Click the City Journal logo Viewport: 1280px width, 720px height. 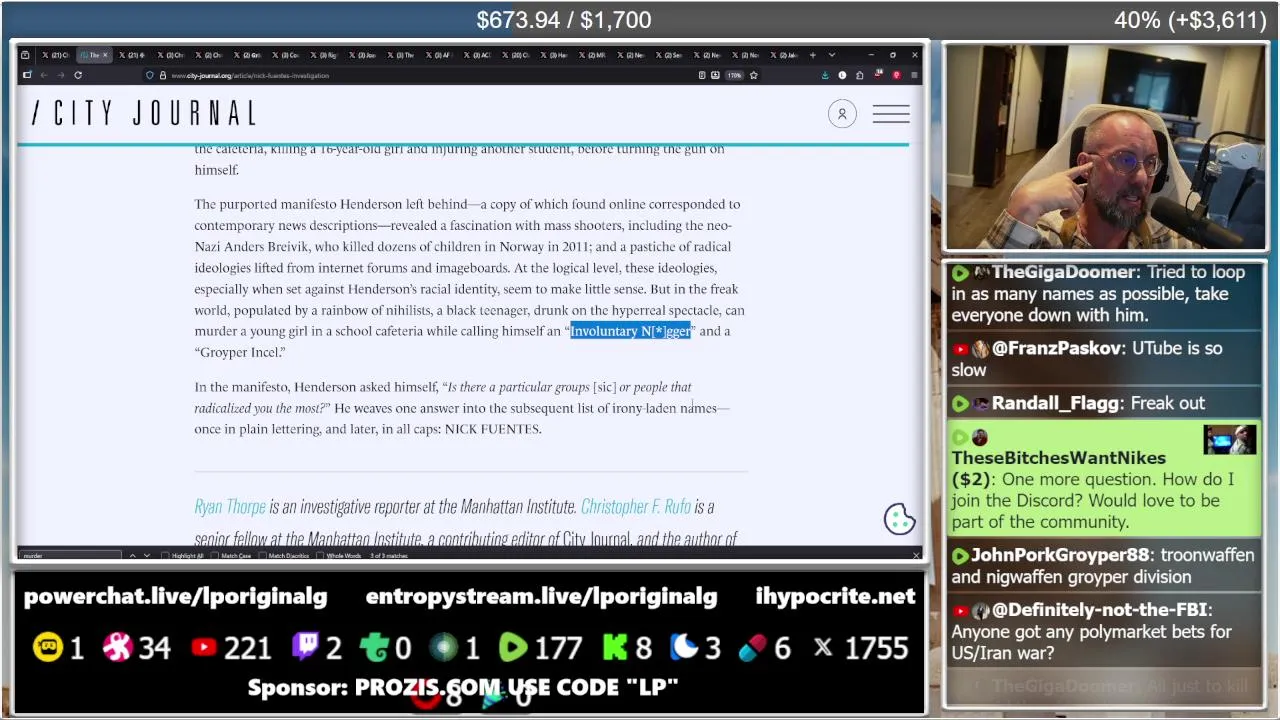[145, 113]
